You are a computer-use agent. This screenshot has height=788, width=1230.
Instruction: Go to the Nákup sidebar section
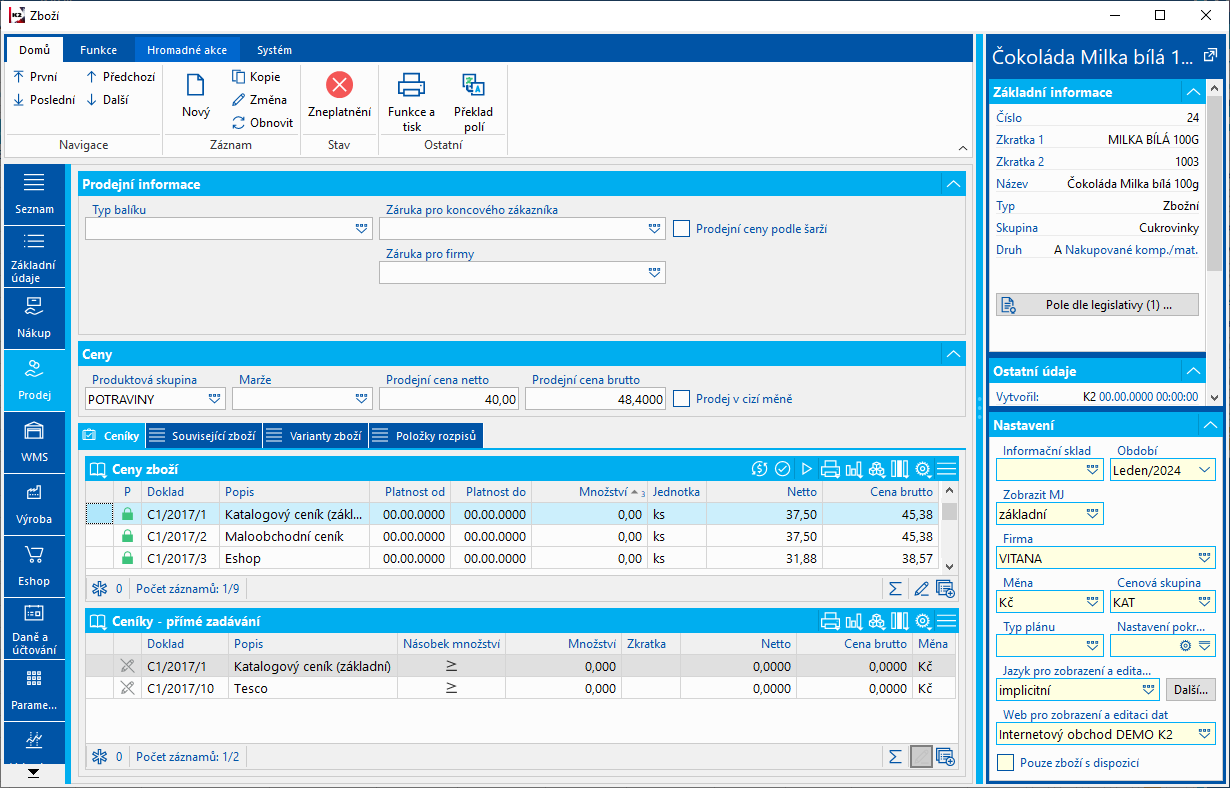(34, 317)
